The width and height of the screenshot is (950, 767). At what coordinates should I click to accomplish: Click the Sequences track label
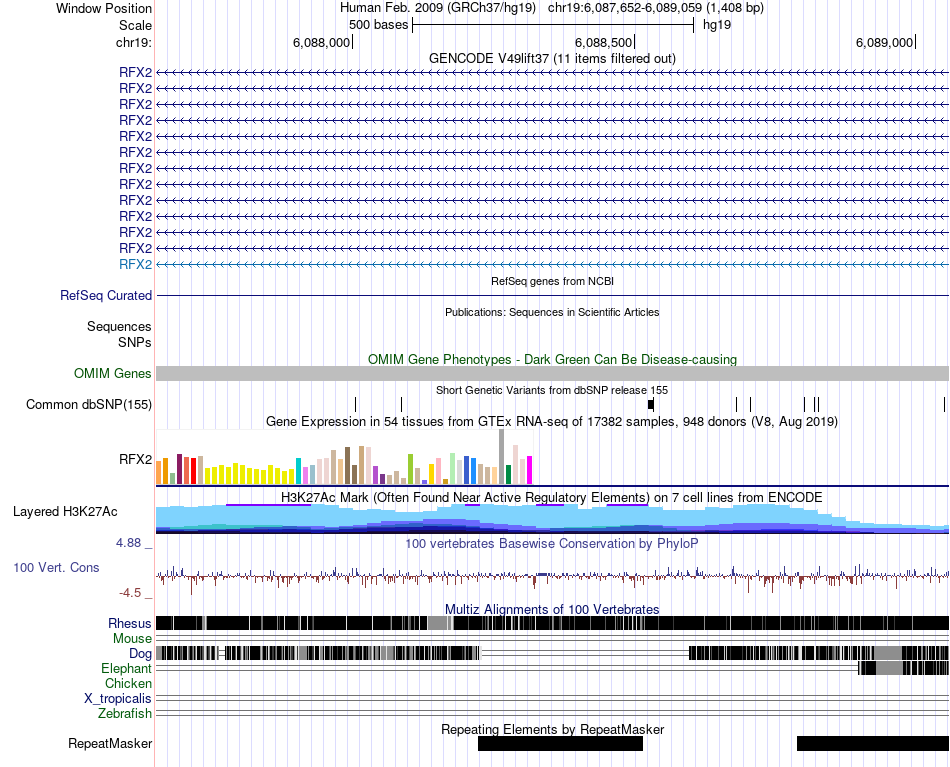119,327
